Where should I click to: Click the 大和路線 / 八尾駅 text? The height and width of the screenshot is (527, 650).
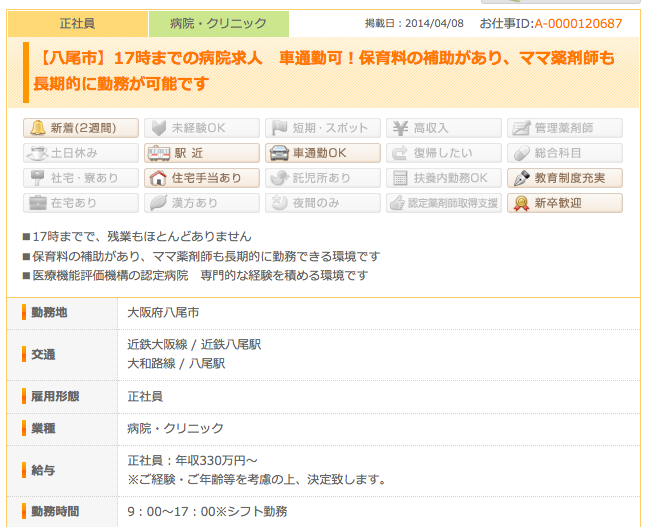point(176,364)
